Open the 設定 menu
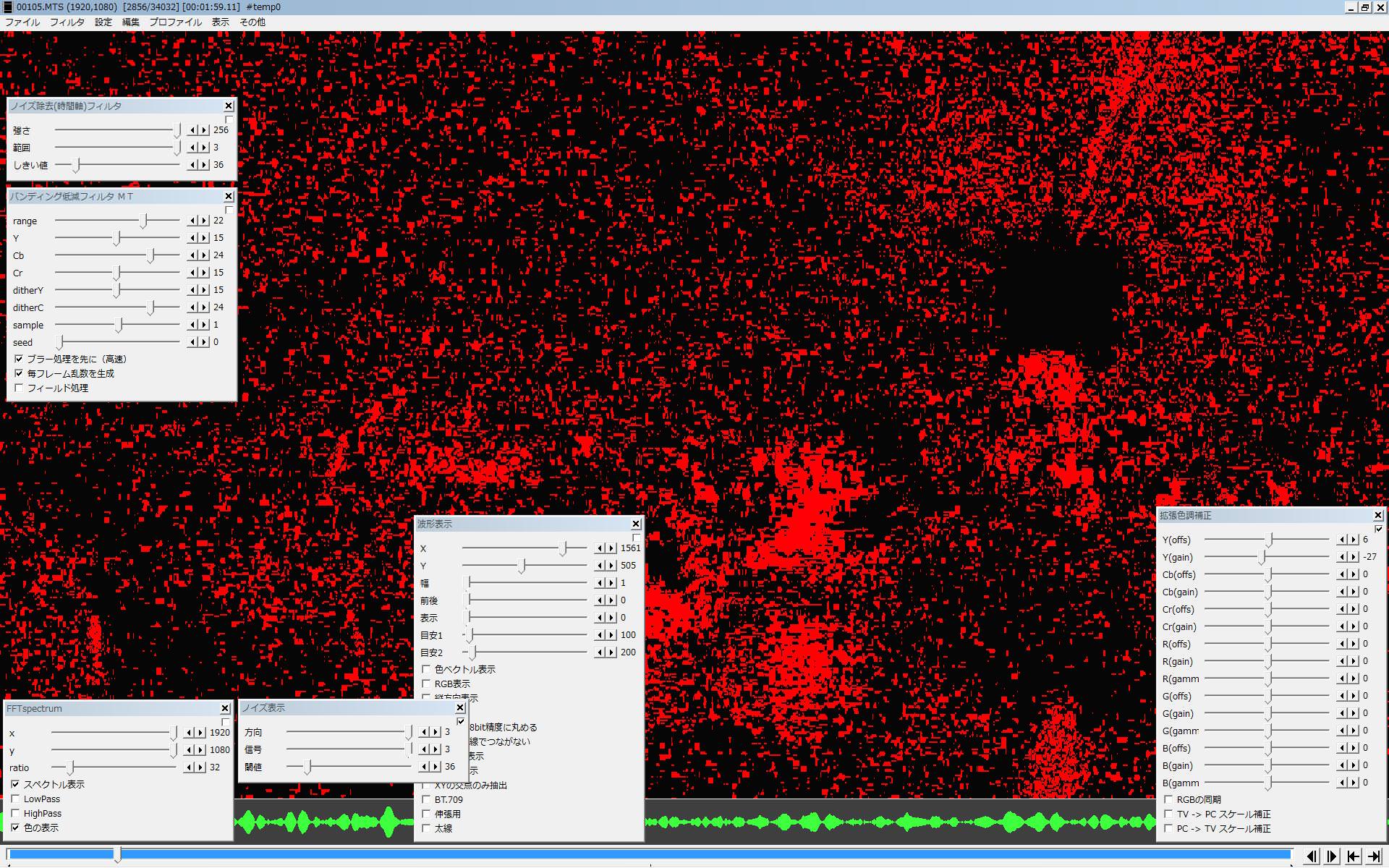1389x868 pixels. [x=103, y=22]
